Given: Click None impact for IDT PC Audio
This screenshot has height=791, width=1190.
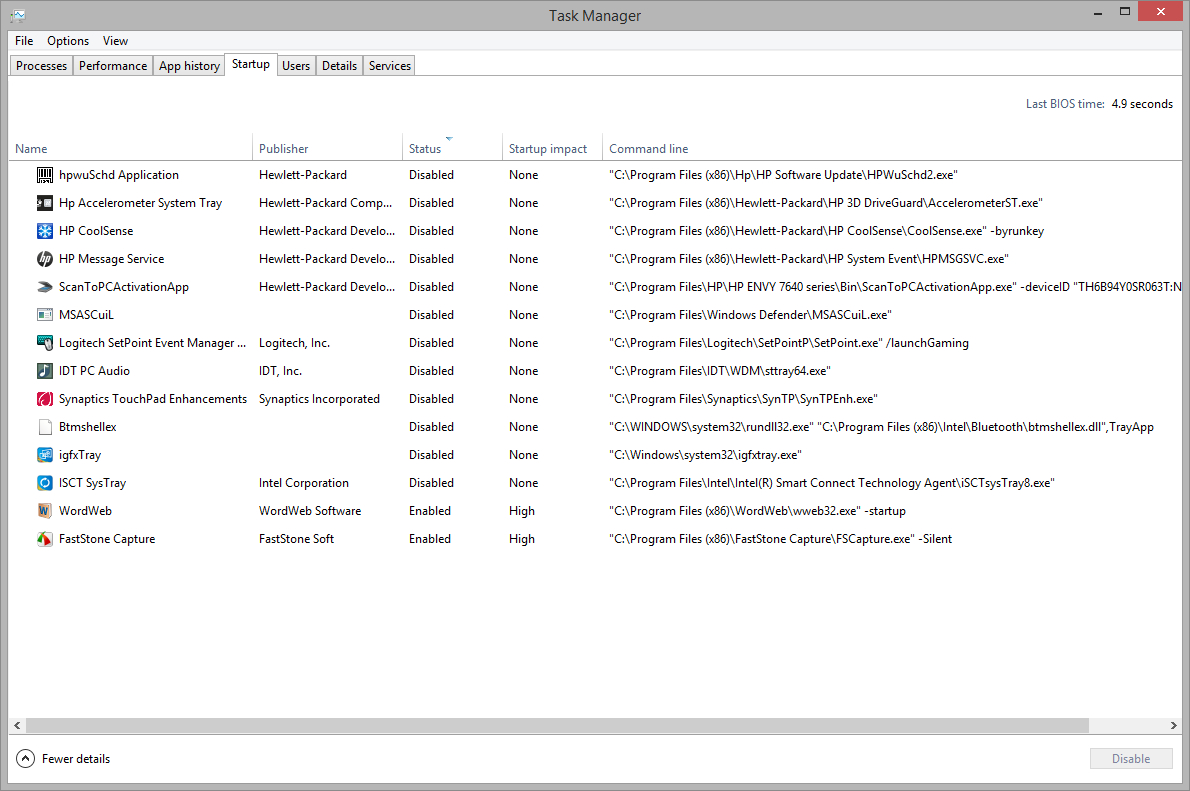Looking at the screenshot, I should tap(524, 371).
